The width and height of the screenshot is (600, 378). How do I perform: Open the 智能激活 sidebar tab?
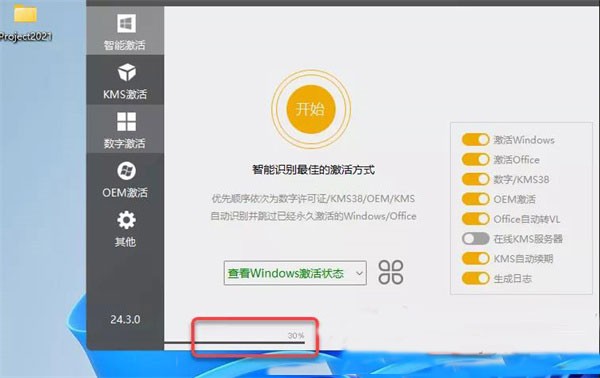(x=125, y=31)
